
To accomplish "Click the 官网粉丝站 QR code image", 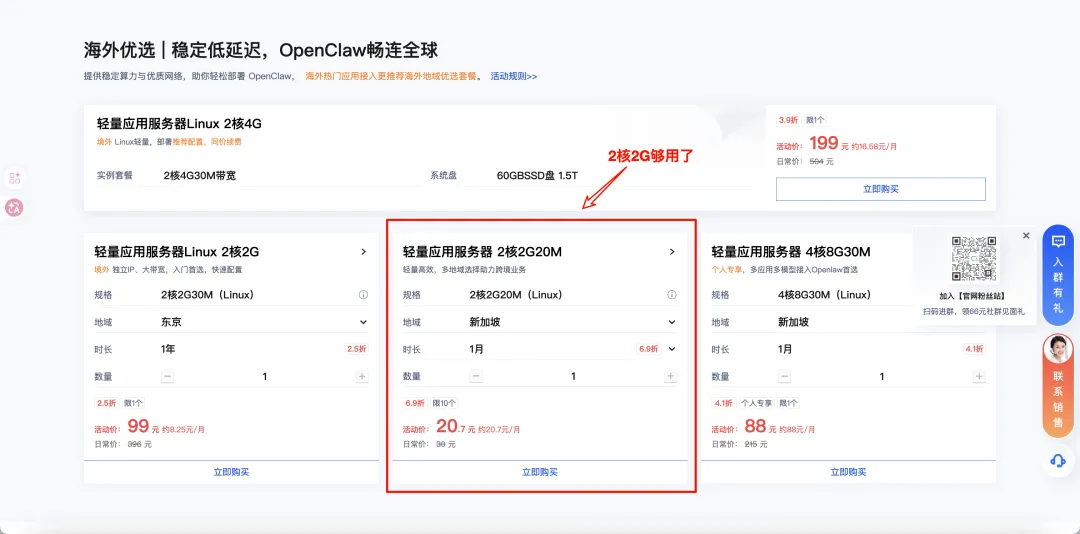I will pyautogui.click(x=974, y=258).
